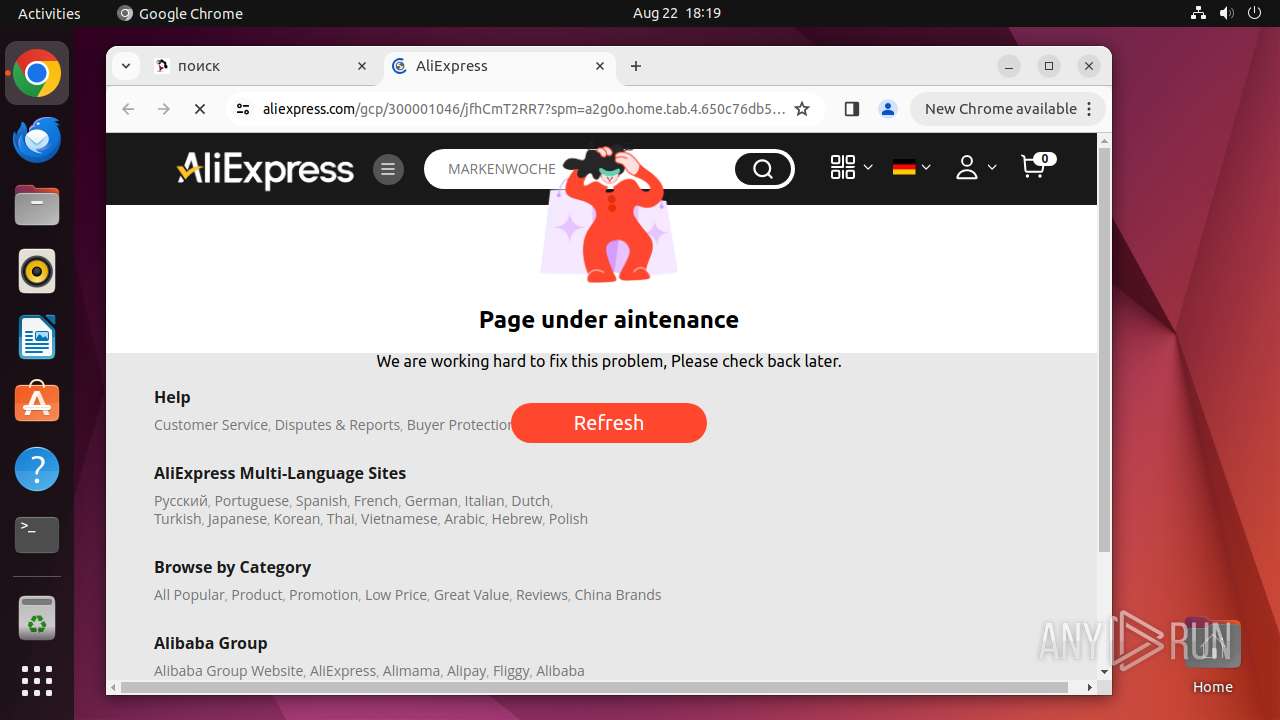Open the Home folder desktop icon
Screen dimensions: 1280x720
pos(1212,656)
